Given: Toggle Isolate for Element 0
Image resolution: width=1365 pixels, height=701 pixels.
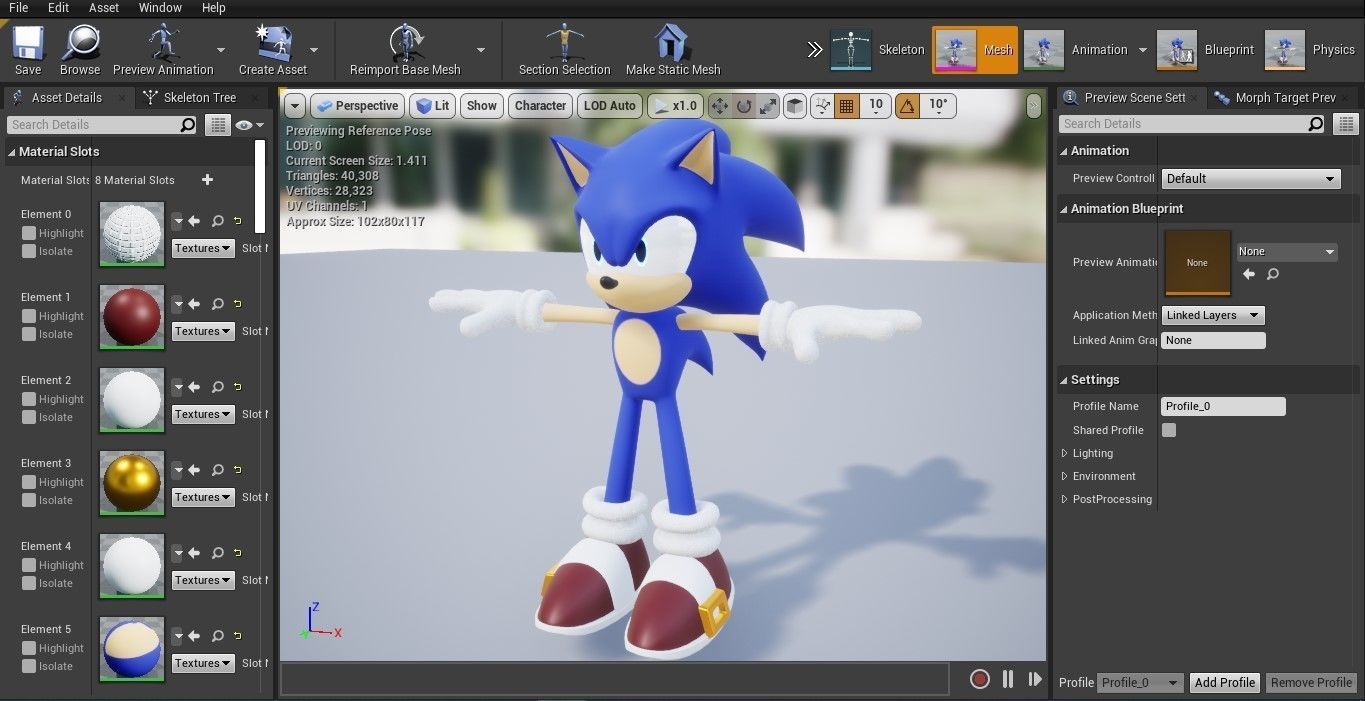Looking at the screenshot, I should pos(29,251).
